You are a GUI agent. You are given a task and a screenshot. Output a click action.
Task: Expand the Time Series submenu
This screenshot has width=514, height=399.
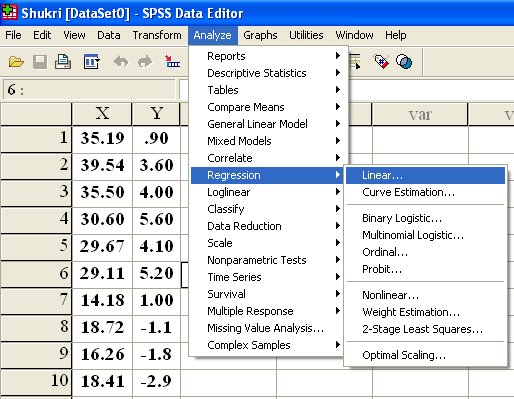tap(267, 277)
